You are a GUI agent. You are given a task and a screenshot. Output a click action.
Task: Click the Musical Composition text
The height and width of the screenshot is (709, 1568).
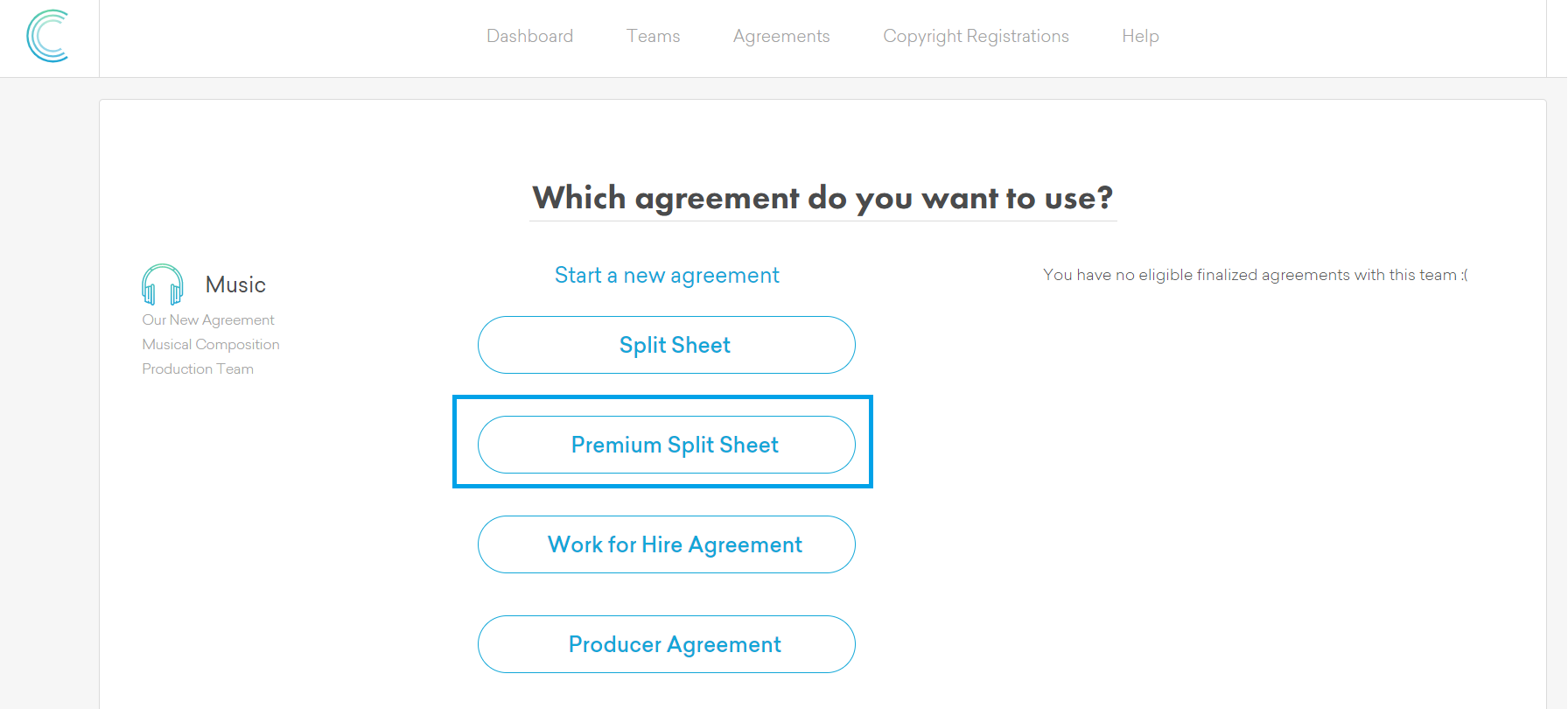(211, 345)
